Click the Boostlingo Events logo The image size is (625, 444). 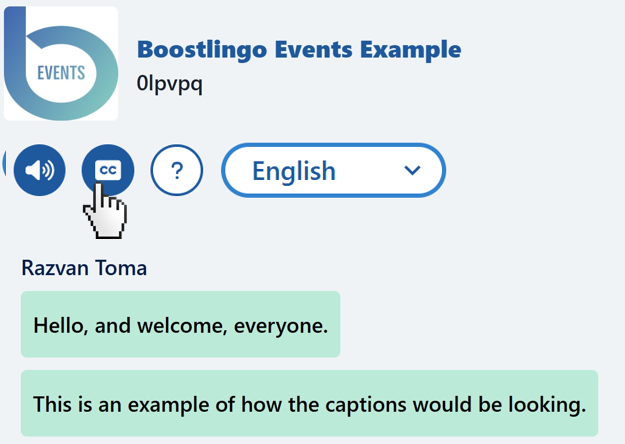coord(61,63)
